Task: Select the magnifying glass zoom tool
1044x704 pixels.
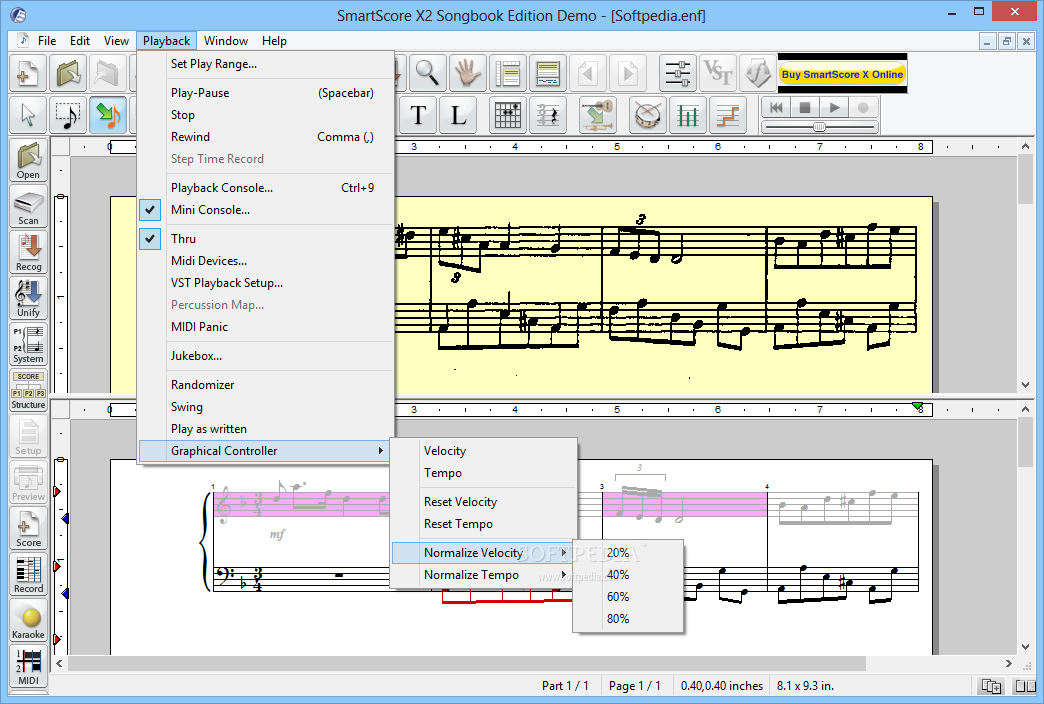Action: coord(427,73)
